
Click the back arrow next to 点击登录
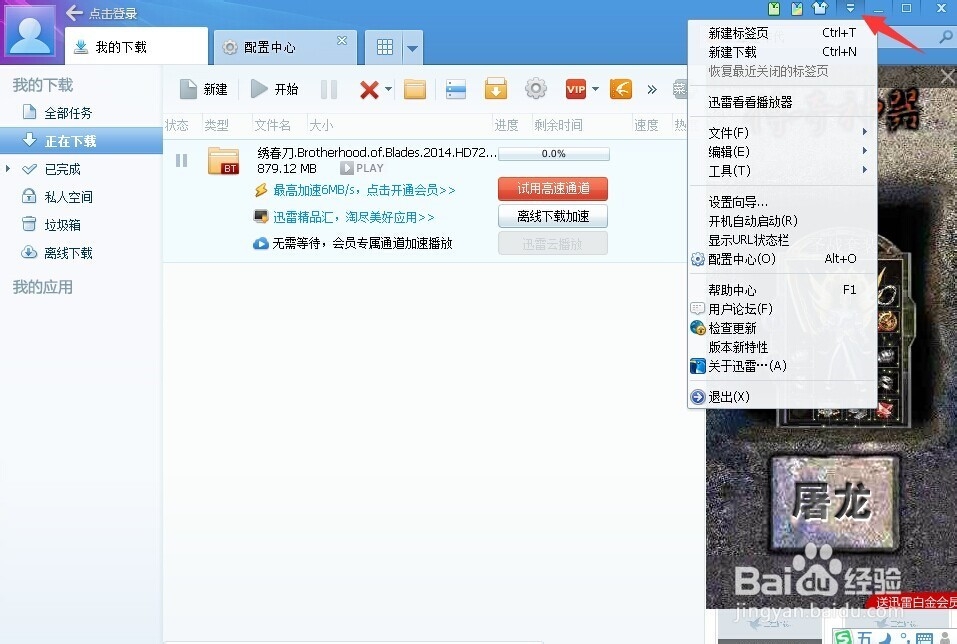click(x=74, y=12)
